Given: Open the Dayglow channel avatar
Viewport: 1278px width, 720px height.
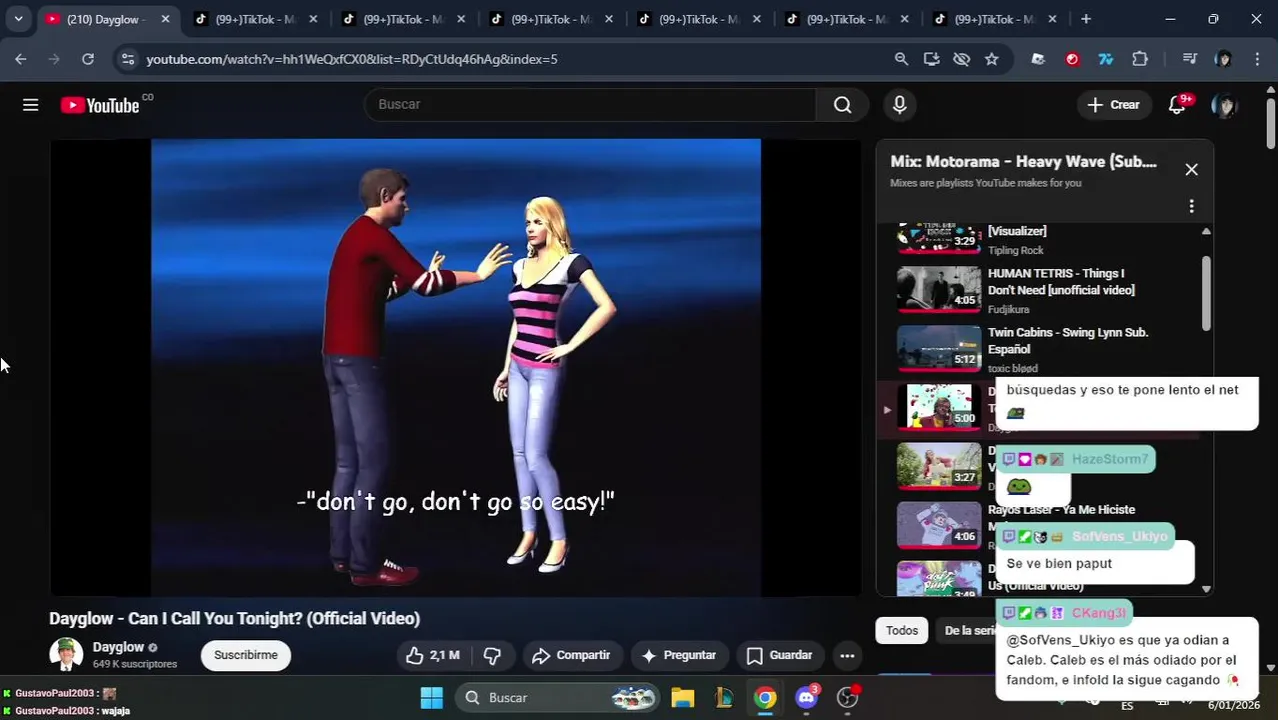Looking at the screenshot, I should click(x=66, y=654).
